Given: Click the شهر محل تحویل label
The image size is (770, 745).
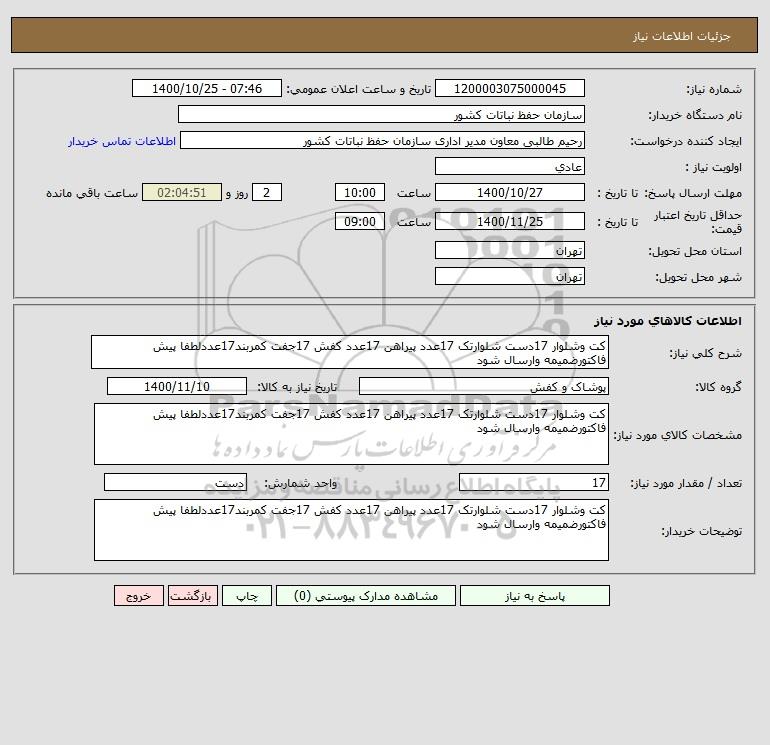Looking at the screenshot, I should 699,277.
